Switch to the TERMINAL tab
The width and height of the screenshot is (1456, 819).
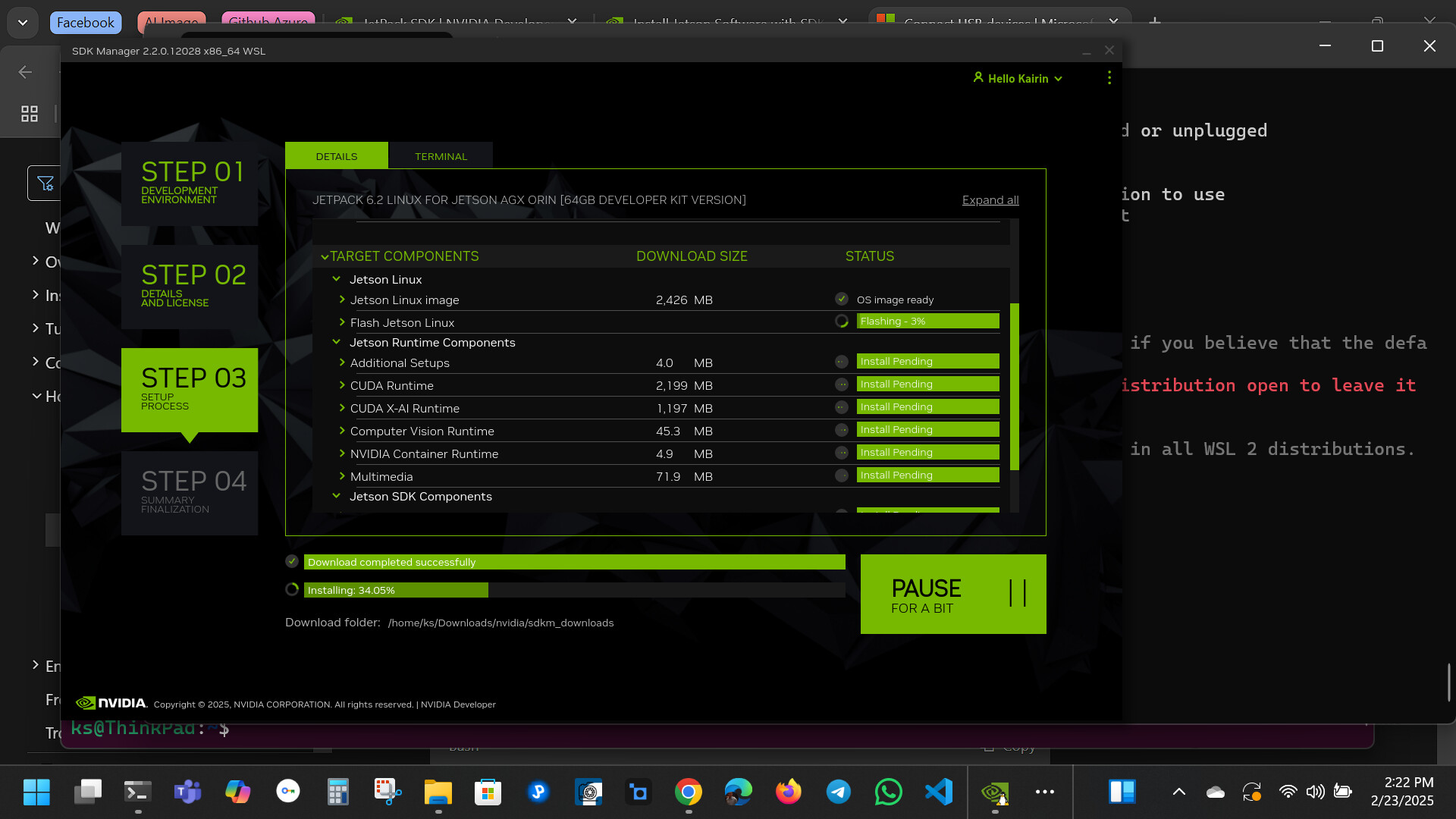coord(441,156)
